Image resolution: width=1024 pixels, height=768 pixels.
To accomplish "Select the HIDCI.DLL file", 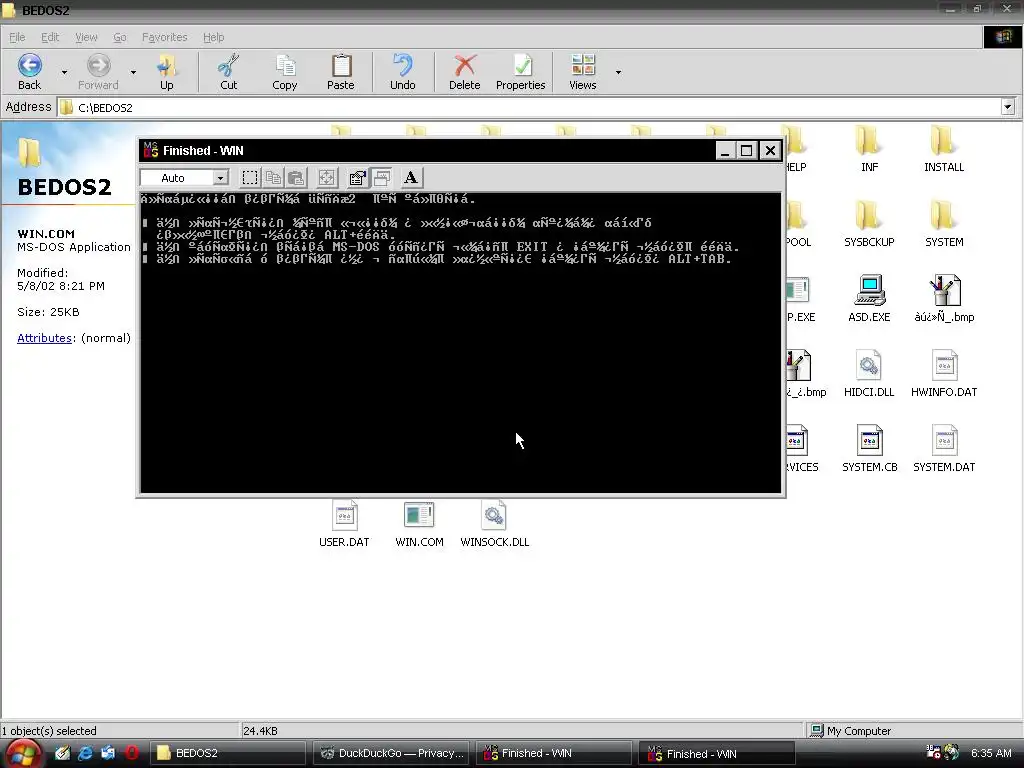I will [x=869, y=374].
